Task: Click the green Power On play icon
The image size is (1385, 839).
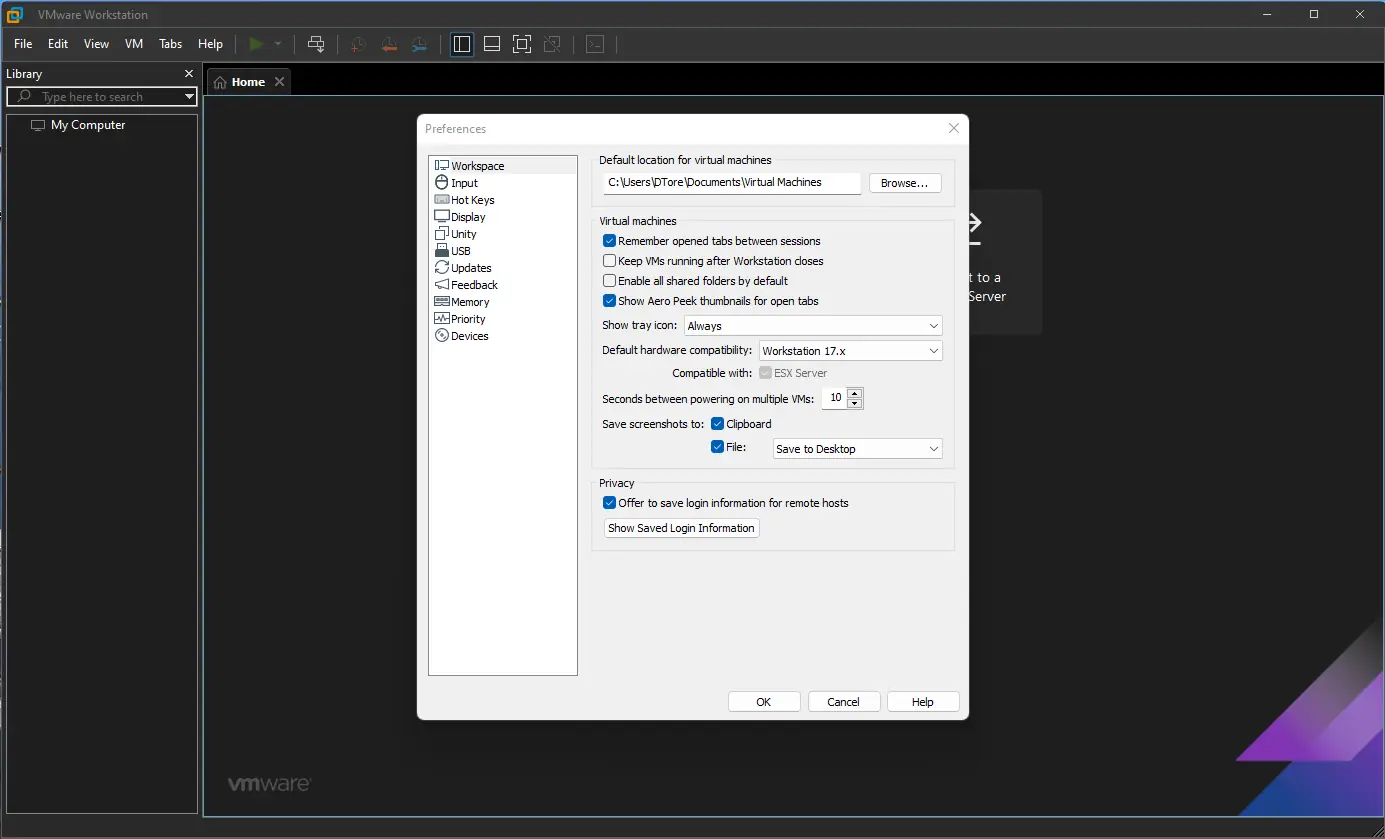Action: pyautogui.click(x=256, y=44)
